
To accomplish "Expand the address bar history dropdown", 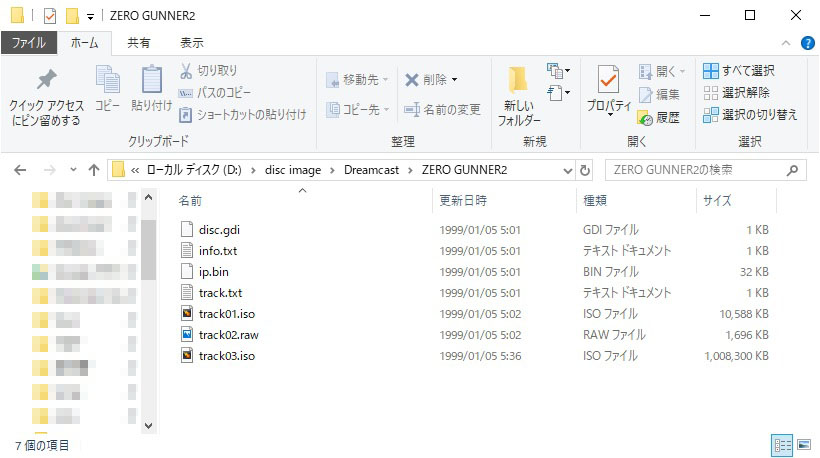I will coord(567,170).
